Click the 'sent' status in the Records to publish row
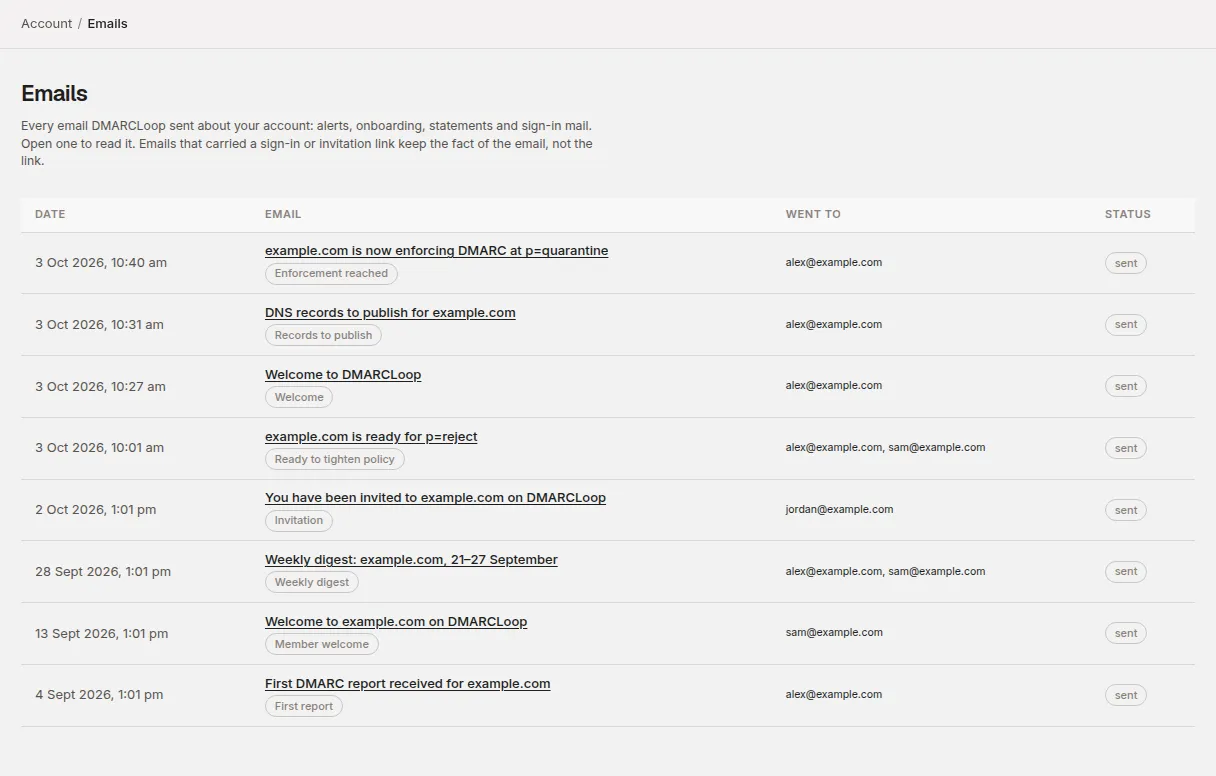1216x776 pixels. [x=1126, y=325]
